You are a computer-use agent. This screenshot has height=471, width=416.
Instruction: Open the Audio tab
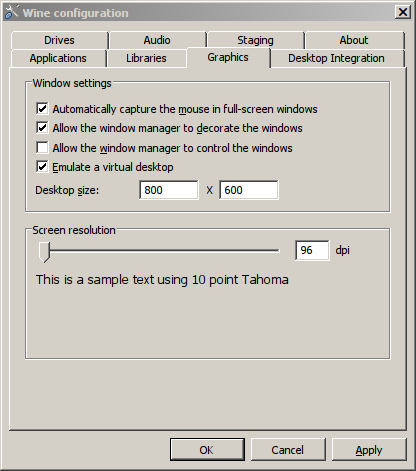click(x=157, y=40)
